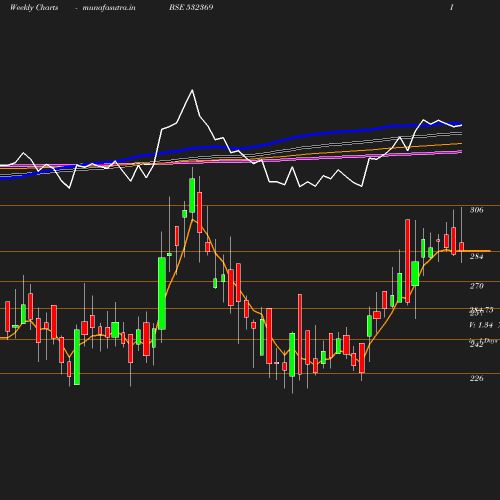Click the 284 price level label

pos(476,256)
